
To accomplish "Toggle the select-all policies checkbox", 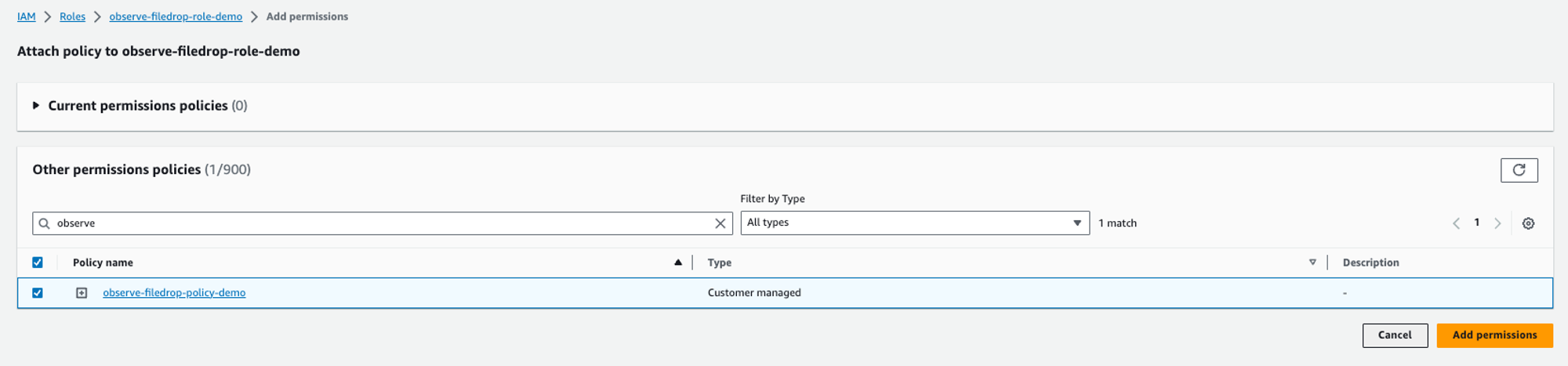I will pos(38,263).
